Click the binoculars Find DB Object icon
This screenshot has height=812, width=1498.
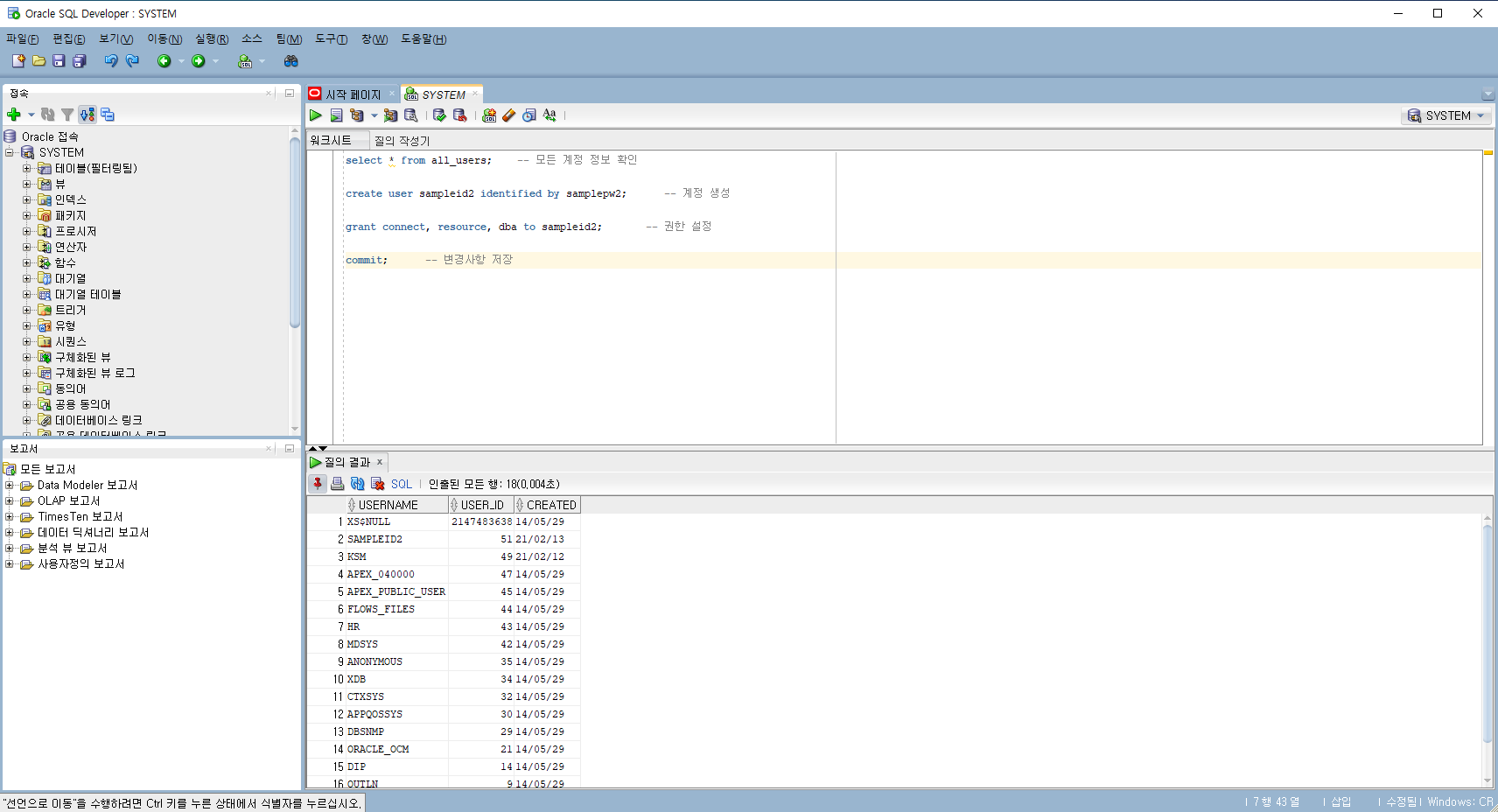291,61
